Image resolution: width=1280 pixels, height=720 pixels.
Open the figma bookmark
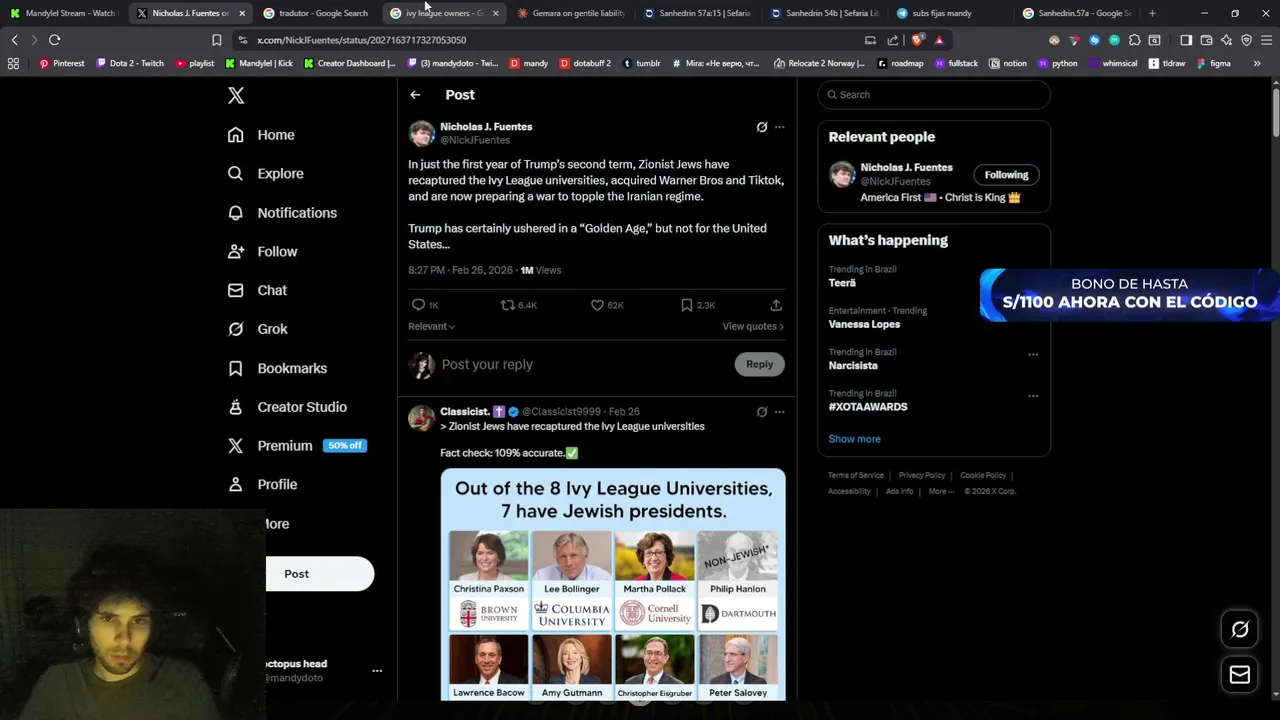click(1213, 63)
